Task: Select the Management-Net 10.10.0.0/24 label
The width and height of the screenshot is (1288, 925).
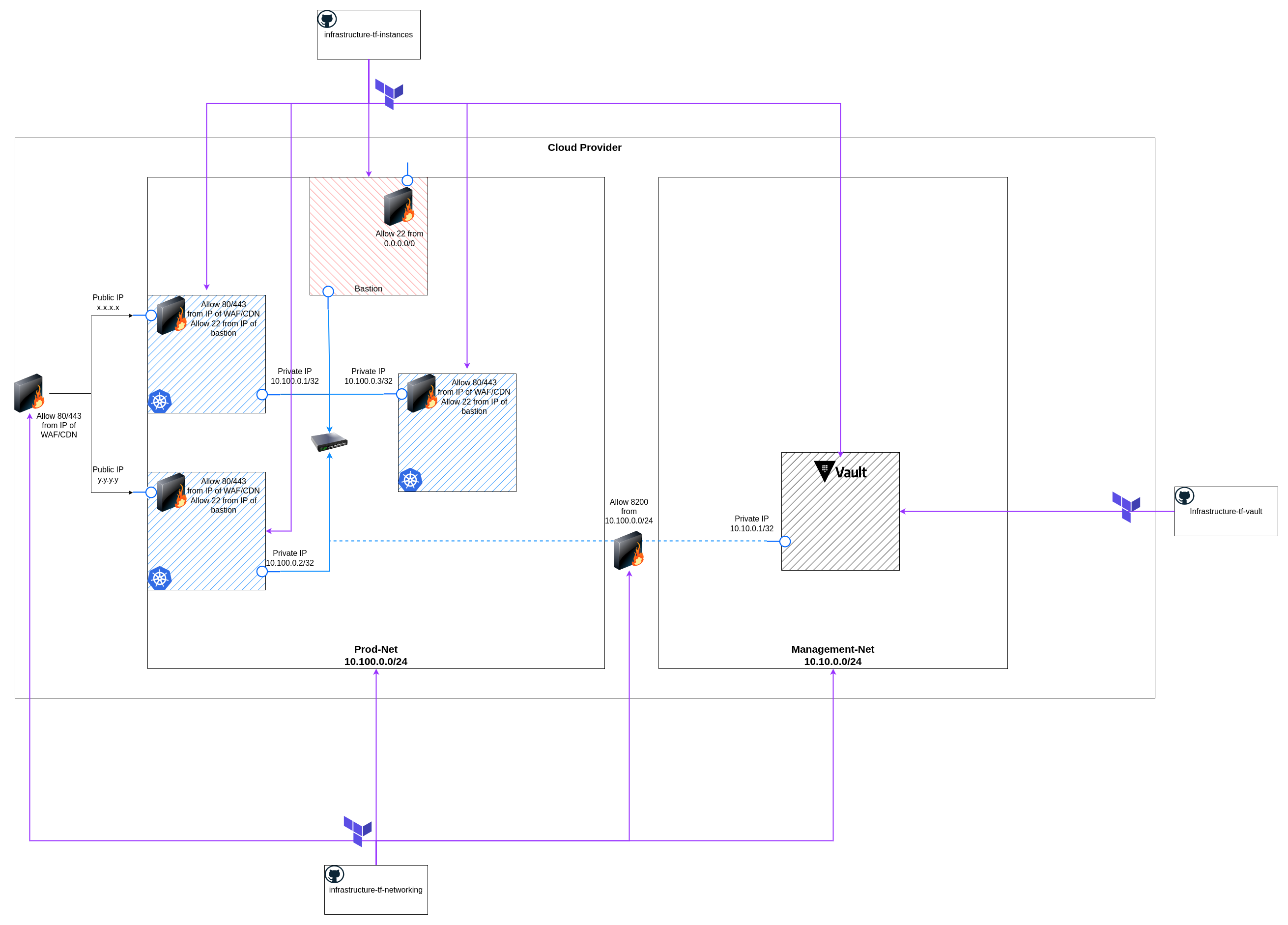Action: click(x=832, y=655)
